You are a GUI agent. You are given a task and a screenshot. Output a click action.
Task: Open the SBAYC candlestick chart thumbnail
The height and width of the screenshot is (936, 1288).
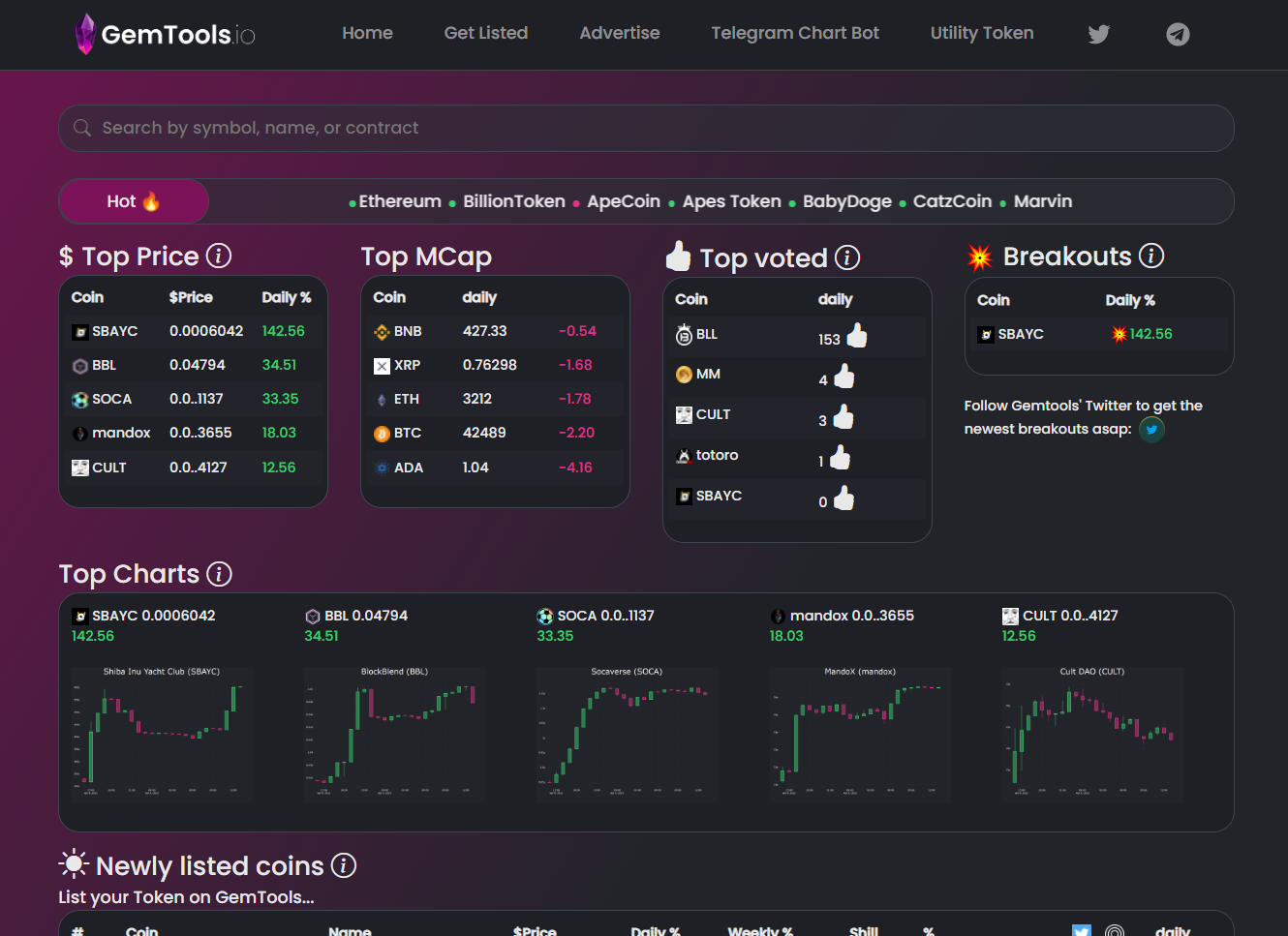(x=162, y=733)
